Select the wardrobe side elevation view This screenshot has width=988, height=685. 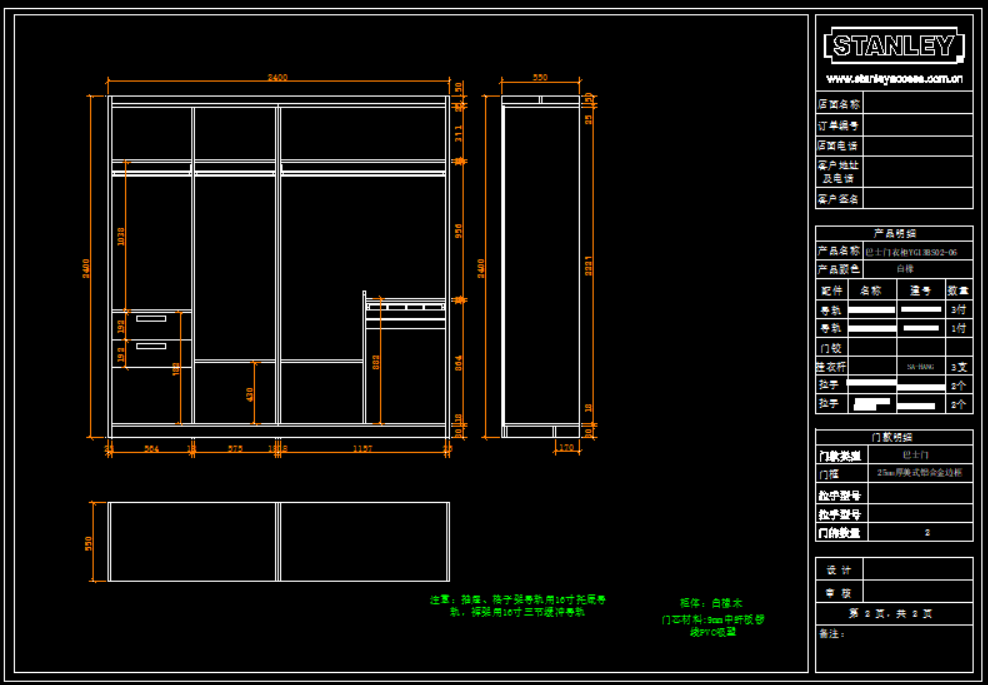point(541,266)
